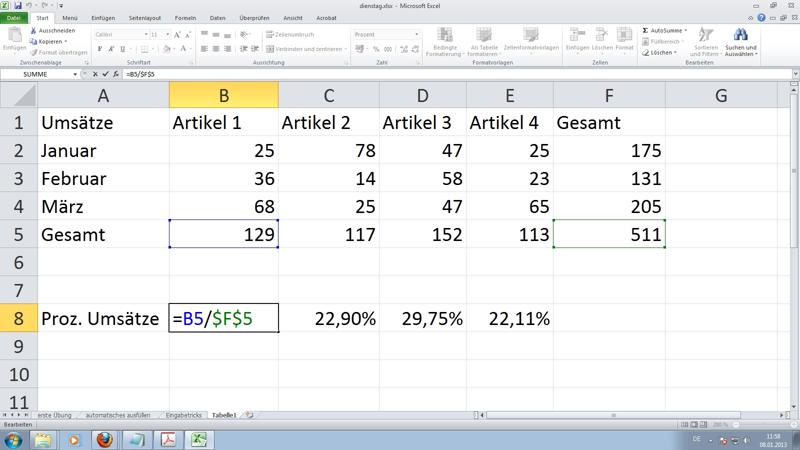Open Sortieren und Filtern menu
Screen dimensions: 800x450
point(706,42)
